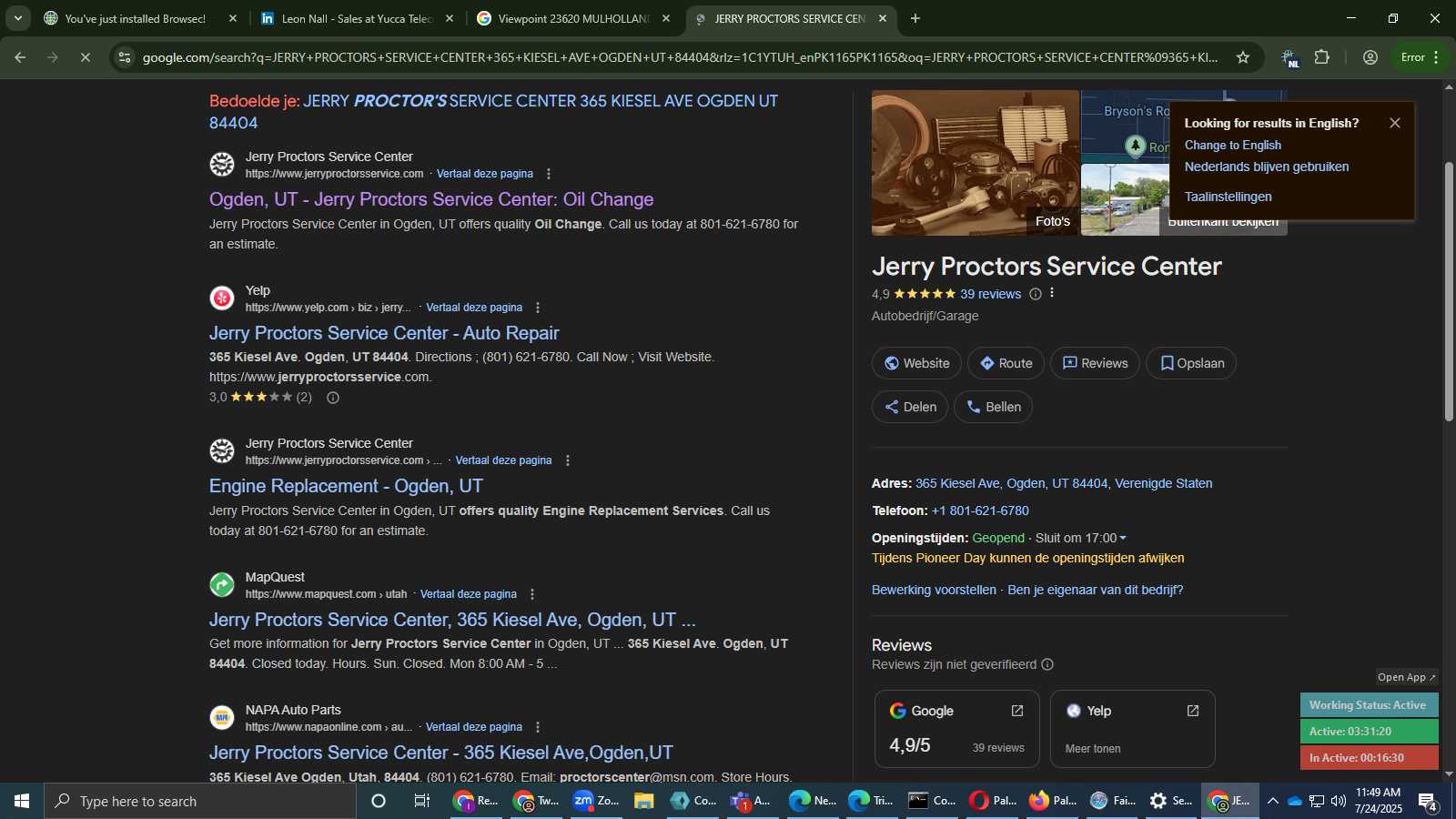This screenshot has height=819, width=1456.
Task: Expand opening hours dropdown arrow
Action: click(1123, 538)
